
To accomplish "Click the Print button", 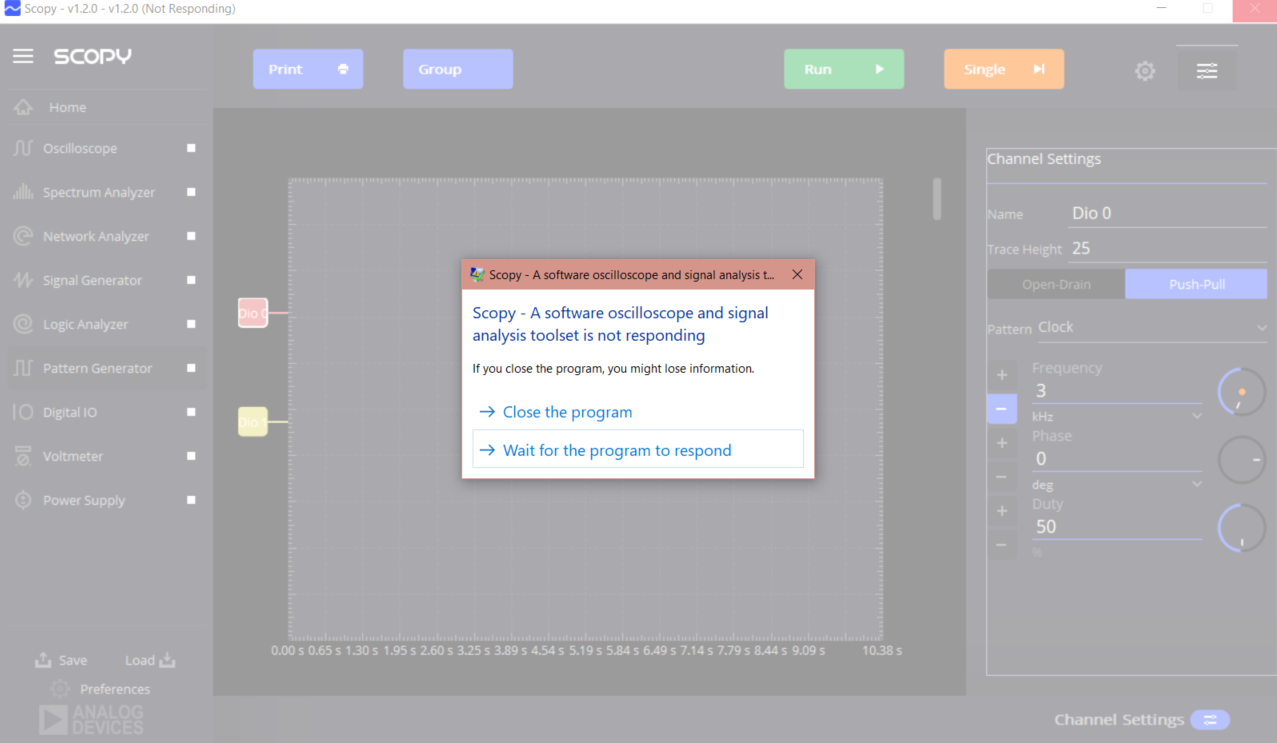I will tap(308, 69).
